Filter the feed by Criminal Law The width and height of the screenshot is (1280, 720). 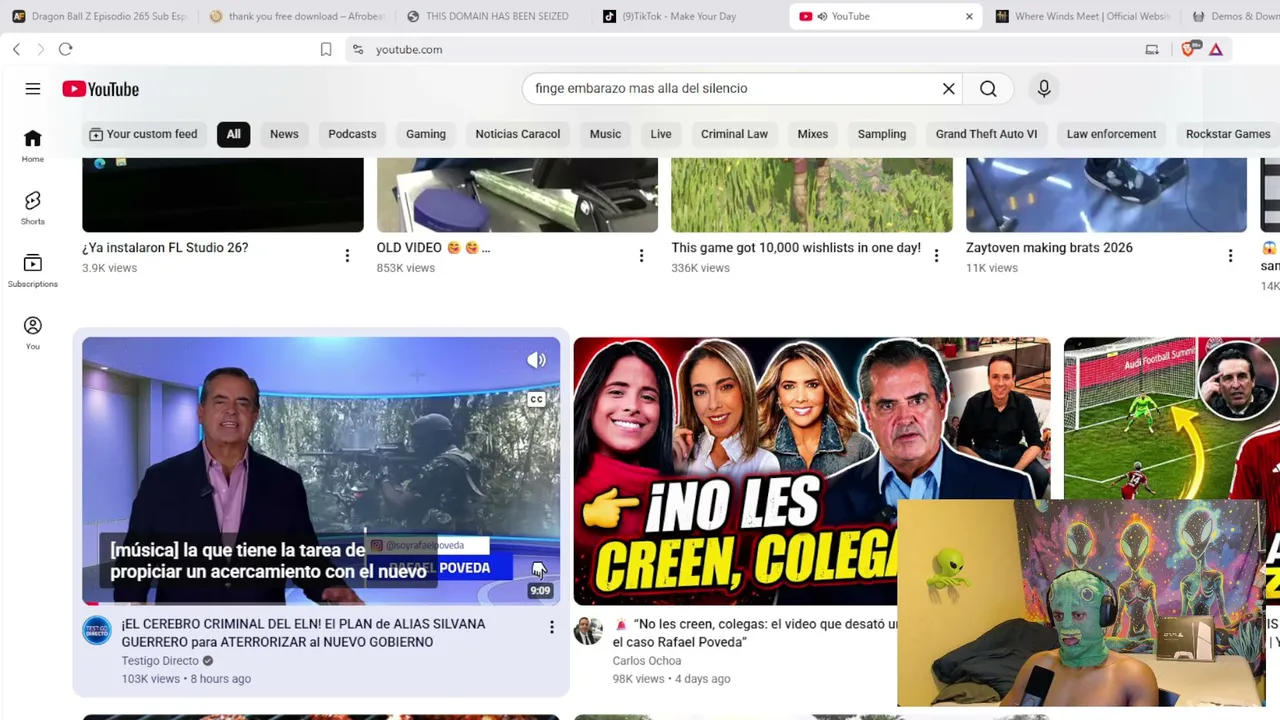click(734, 134)
